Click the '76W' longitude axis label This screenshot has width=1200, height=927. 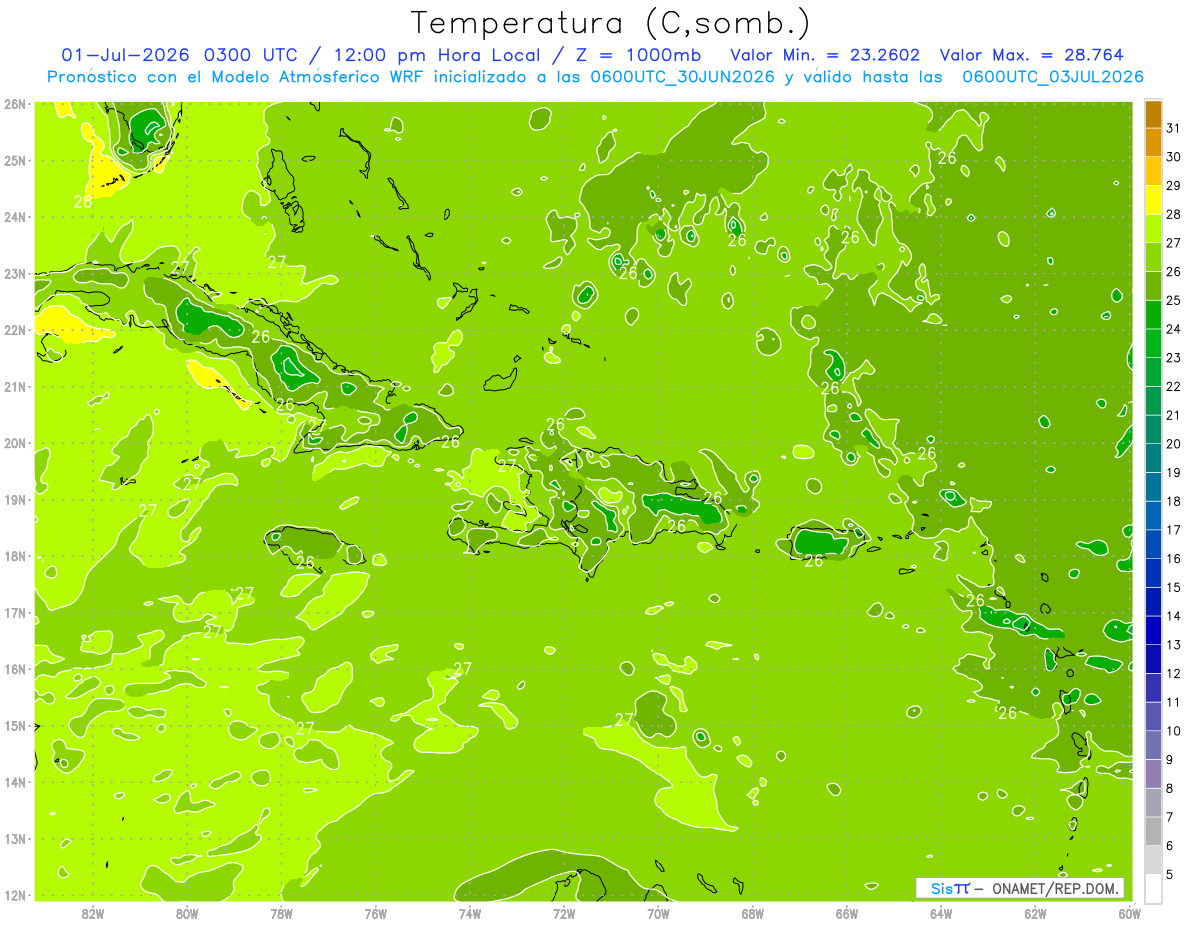point(375,912)
